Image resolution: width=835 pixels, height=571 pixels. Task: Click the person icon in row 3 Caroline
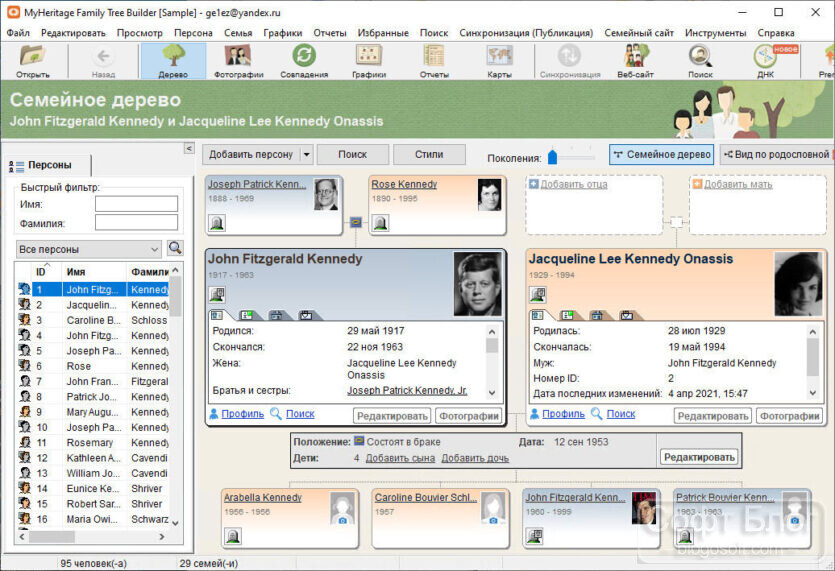tap(24, 320)
